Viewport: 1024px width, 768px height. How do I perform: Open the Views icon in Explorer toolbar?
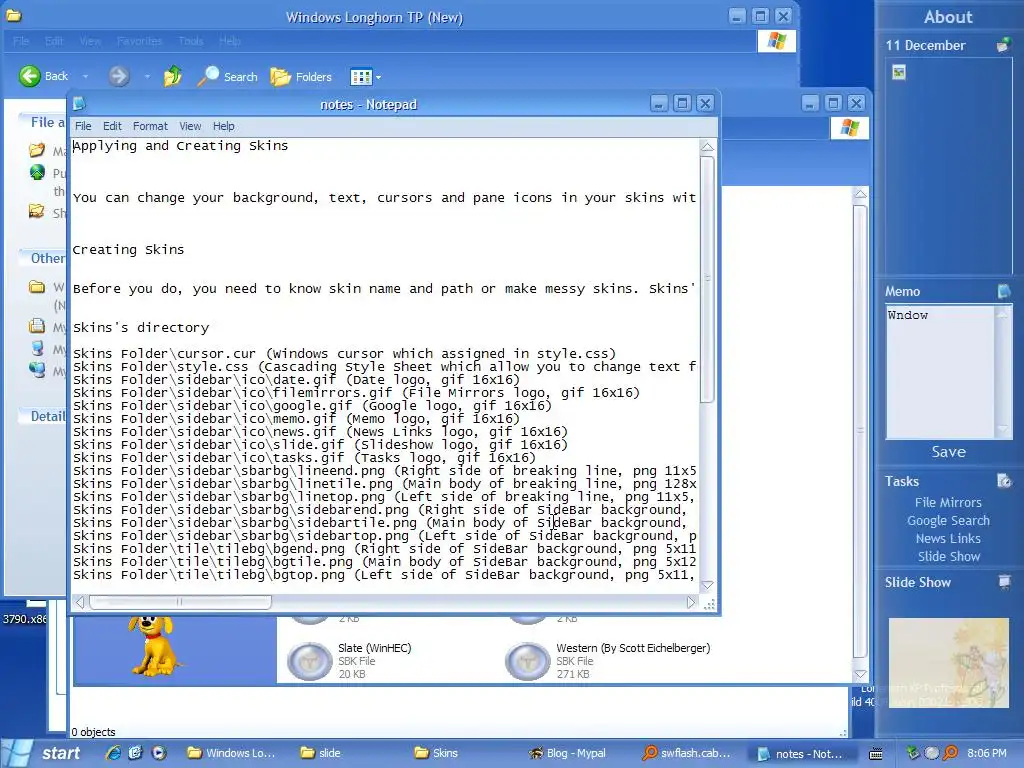click(x=360, y=77)
